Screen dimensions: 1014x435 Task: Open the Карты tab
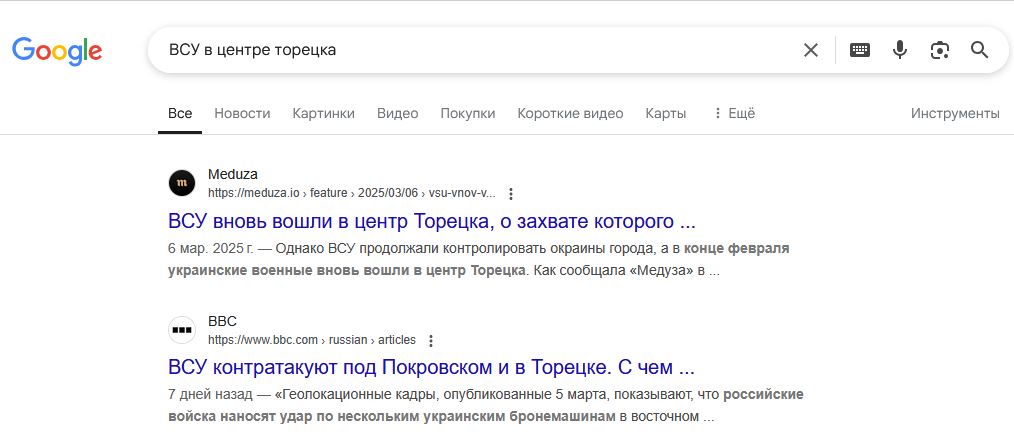(665, 113)
